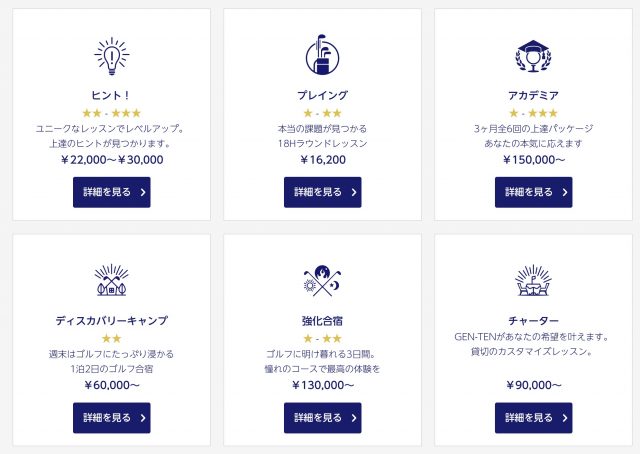The image size is (640, 454).
Task: Open 詳細を見る for チャーター
Action: pyautogui.click(x=533, y=418)
